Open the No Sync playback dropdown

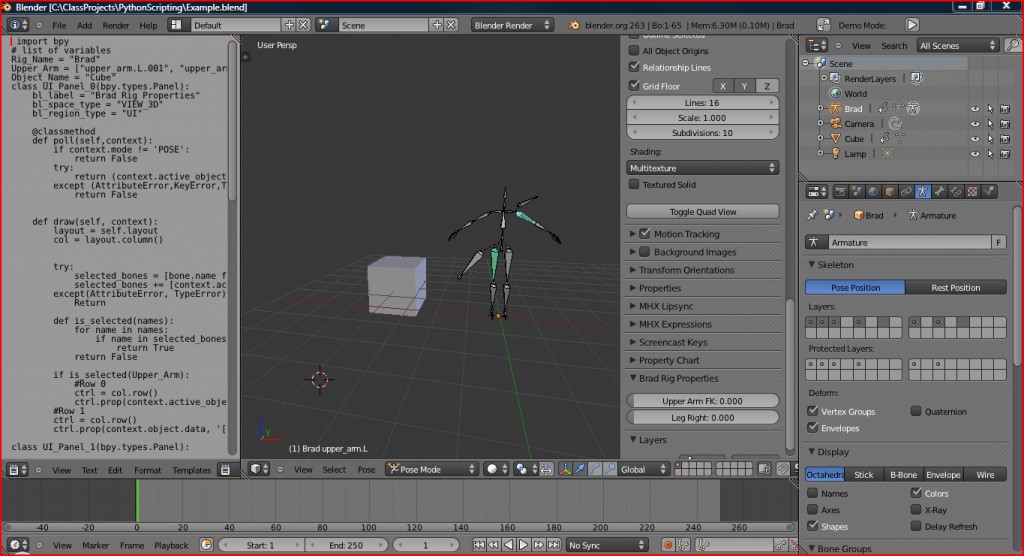(606, 545)
